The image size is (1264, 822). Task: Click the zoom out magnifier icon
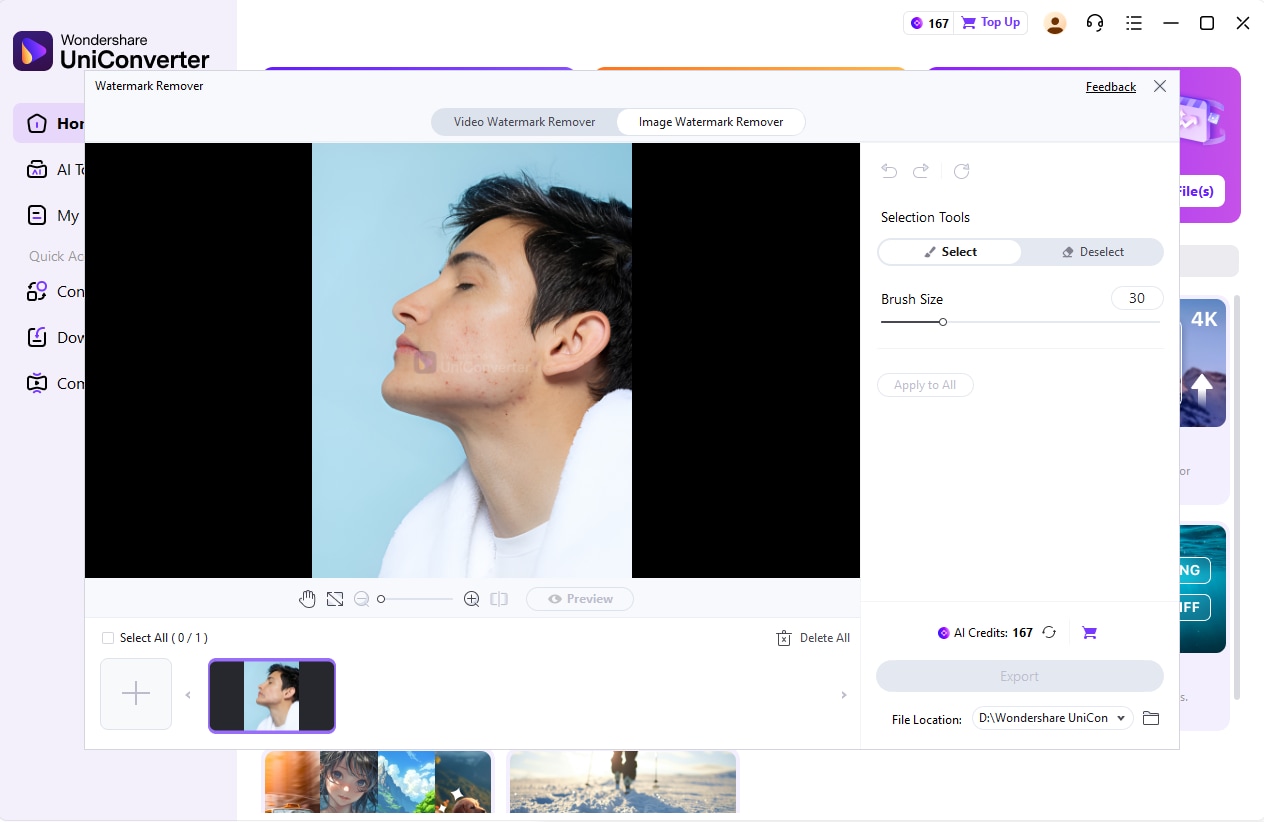coord(361,598)
